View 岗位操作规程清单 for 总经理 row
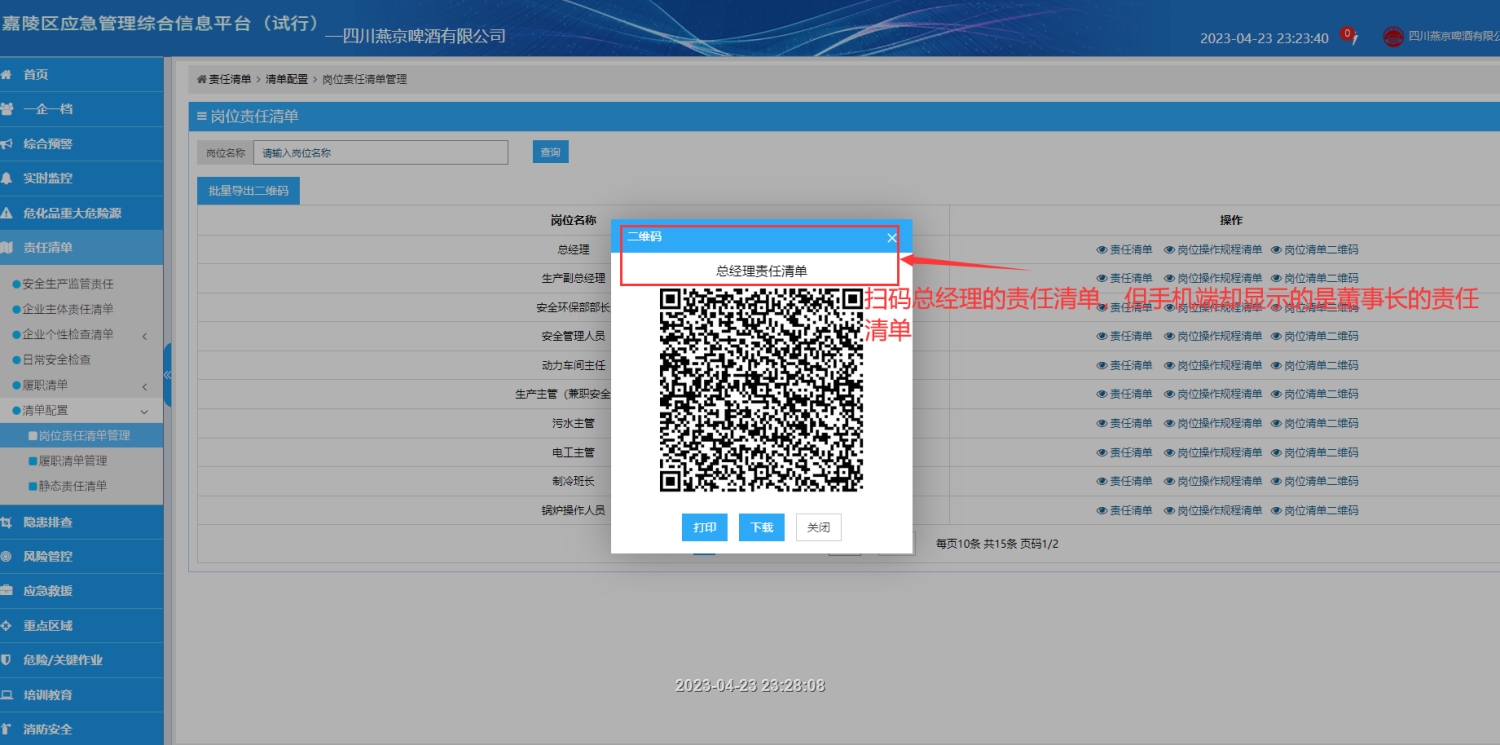Viewport: 1500px width, 745px height. pos(1213,250)
